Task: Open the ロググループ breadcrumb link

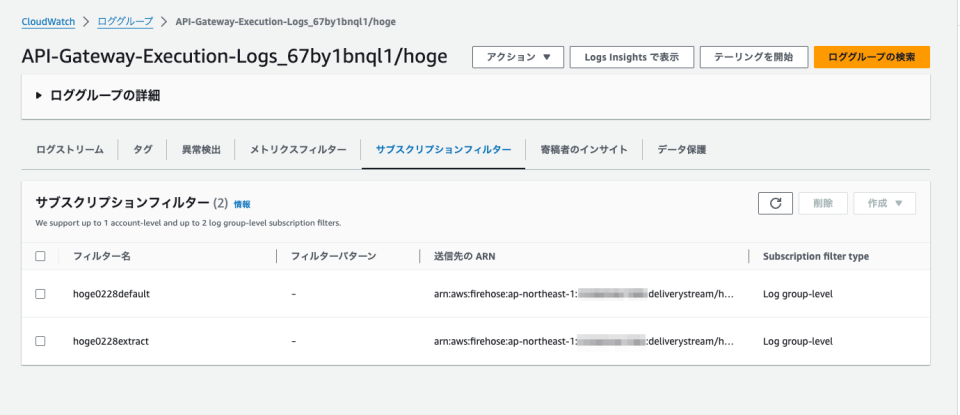Action: coord(126,21)
